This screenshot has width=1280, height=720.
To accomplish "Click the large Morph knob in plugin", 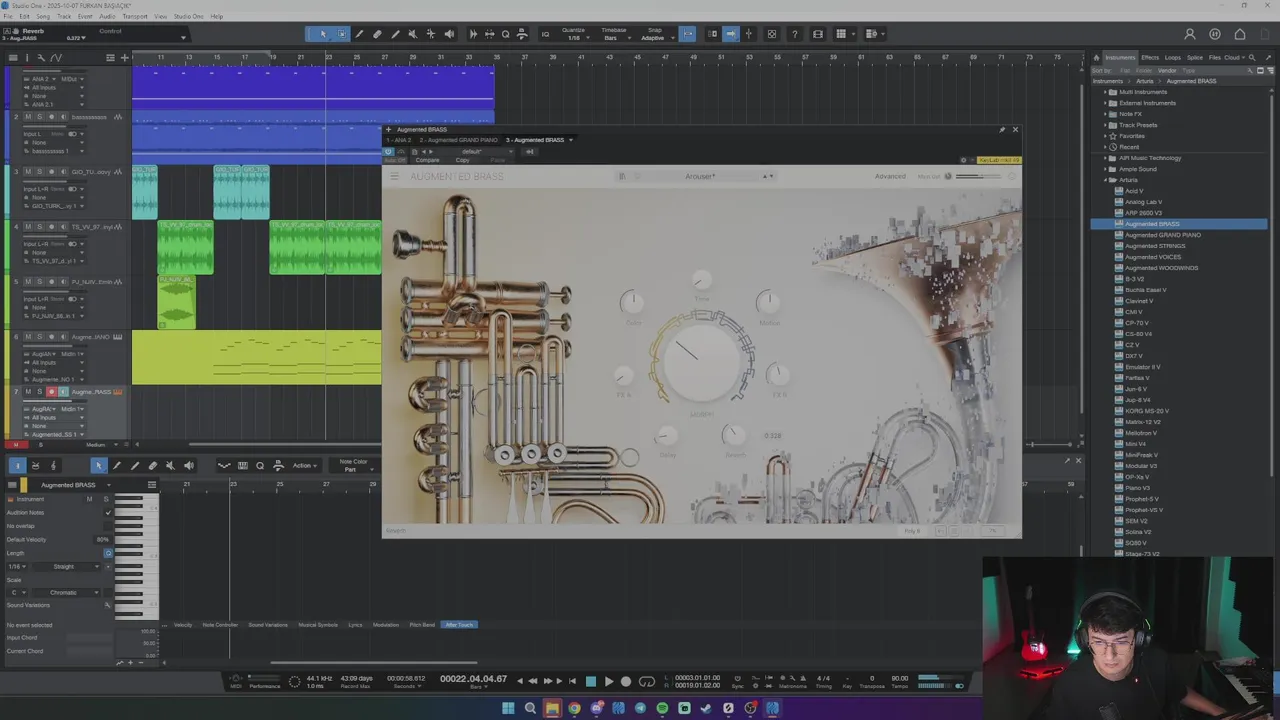I will click(x=701, y=360).
